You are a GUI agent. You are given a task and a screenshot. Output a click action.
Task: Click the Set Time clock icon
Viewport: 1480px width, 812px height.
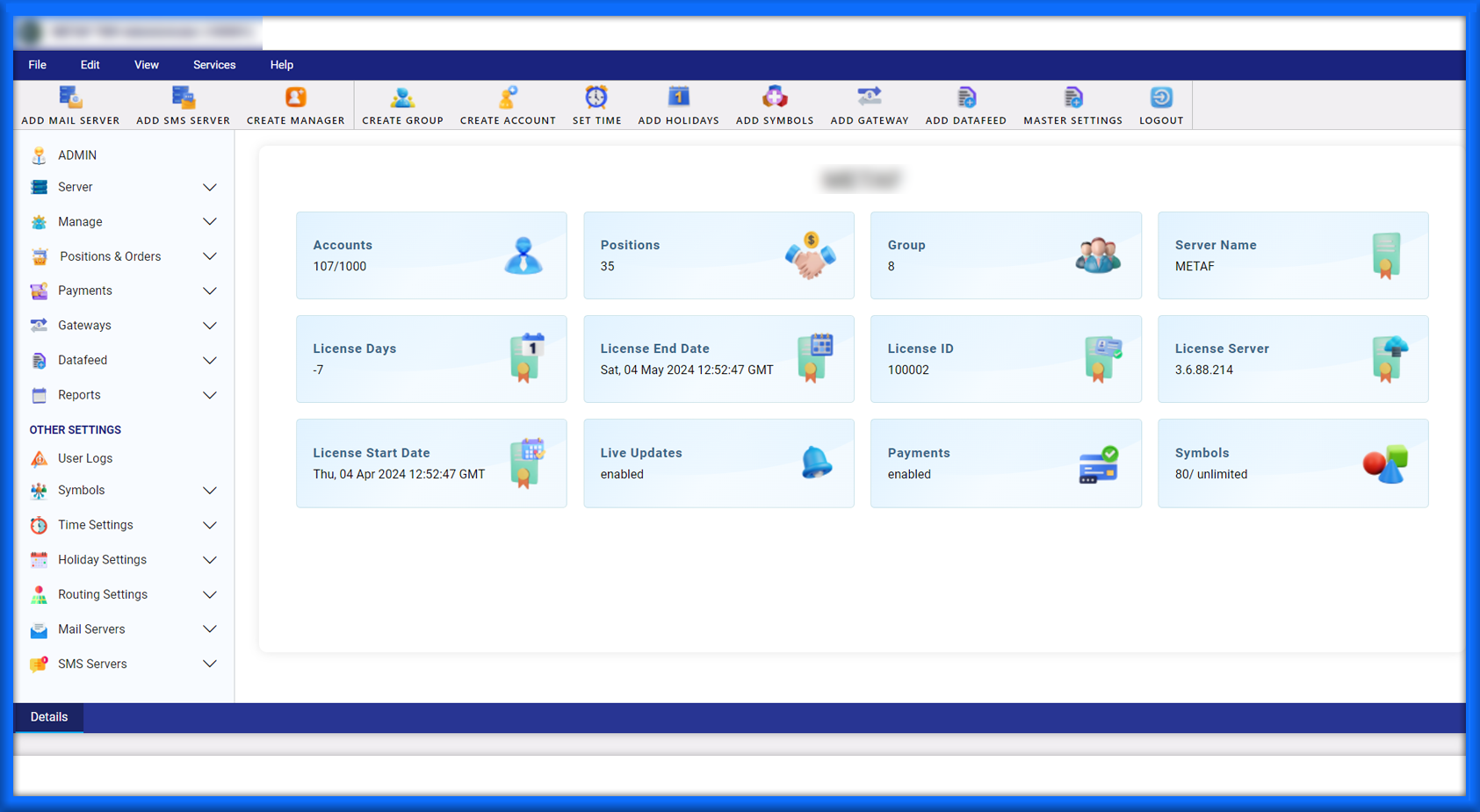596,97
